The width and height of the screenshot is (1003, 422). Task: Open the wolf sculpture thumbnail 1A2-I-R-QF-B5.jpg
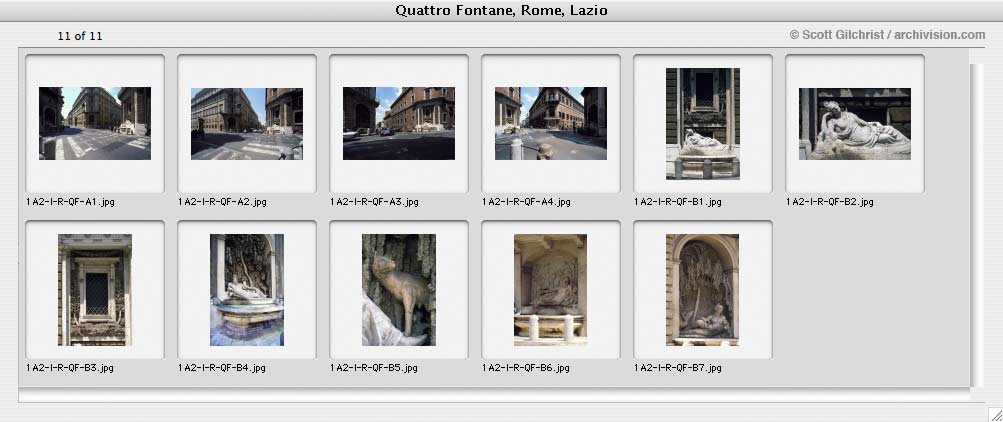point(399,290)
